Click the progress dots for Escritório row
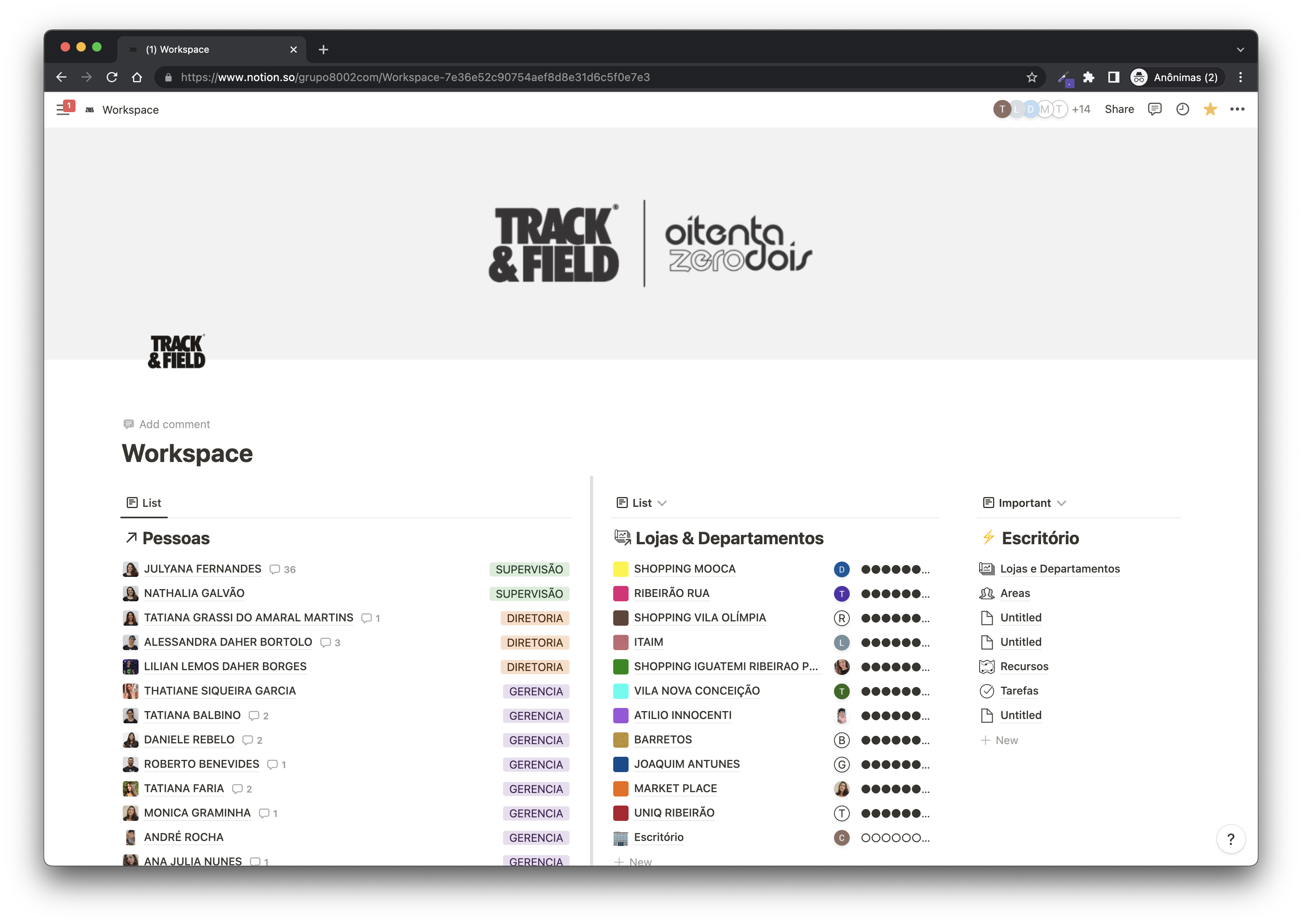This screenshot has width=1302, height=924. click(895, 837)
